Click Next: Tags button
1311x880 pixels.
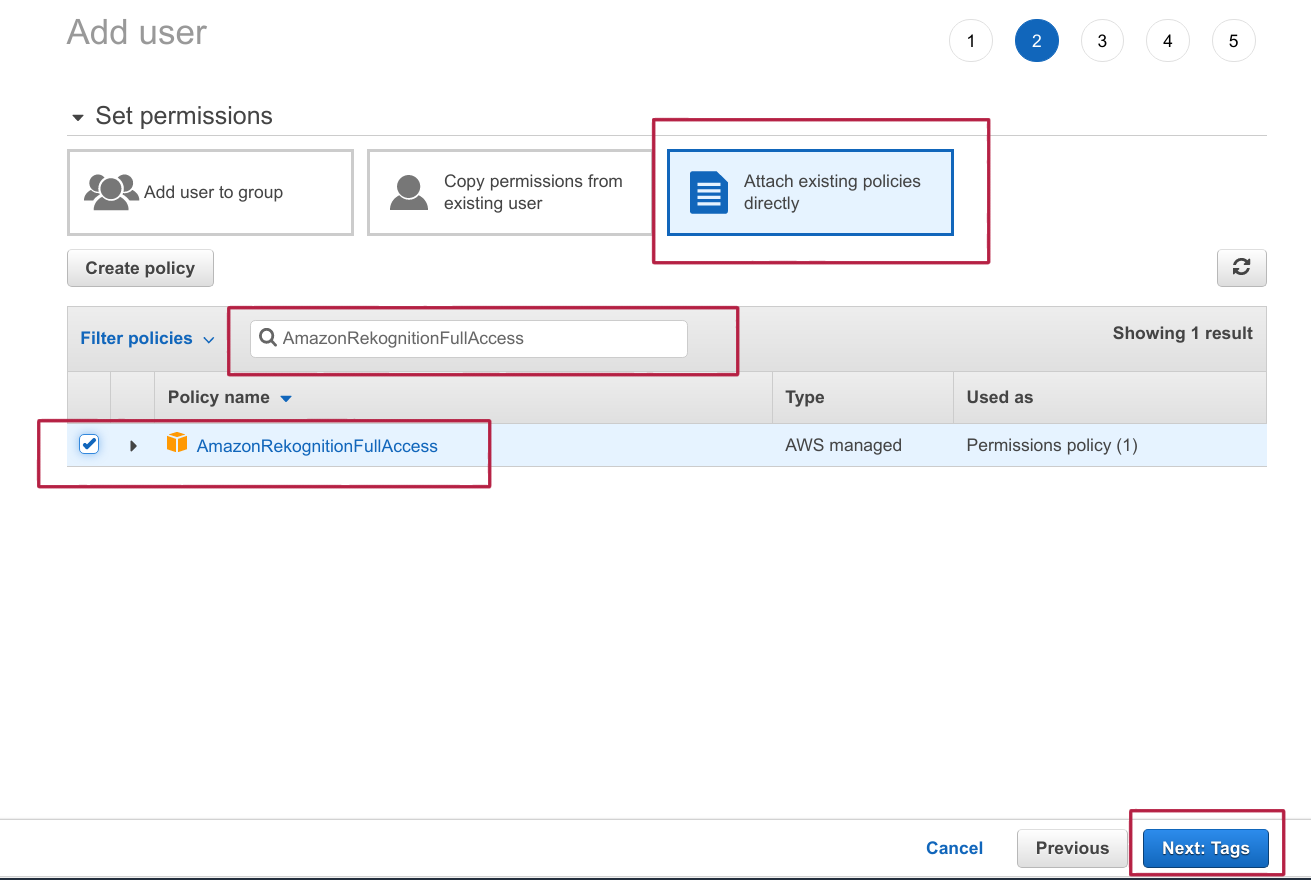(1206, 848)
